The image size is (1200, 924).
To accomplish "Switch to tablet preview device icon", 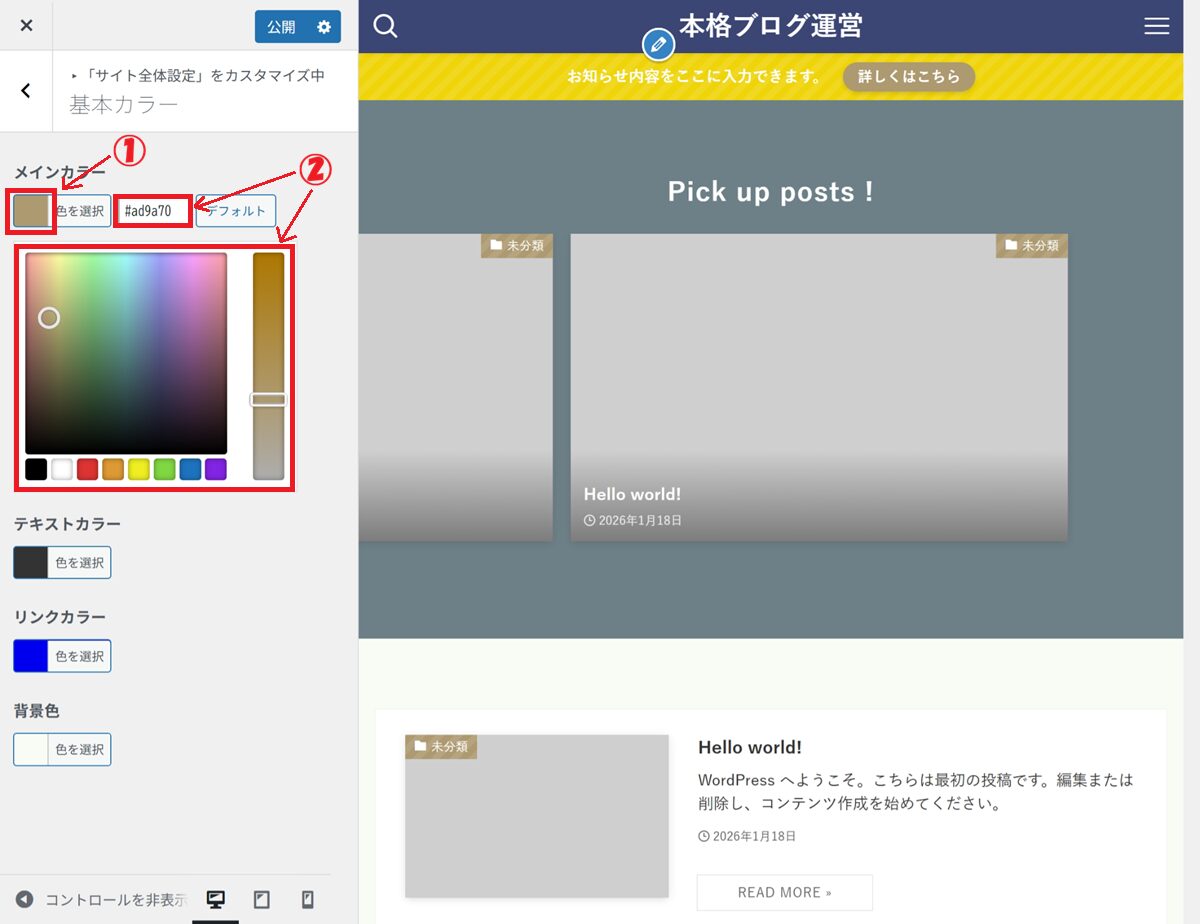I will [262, 899].
